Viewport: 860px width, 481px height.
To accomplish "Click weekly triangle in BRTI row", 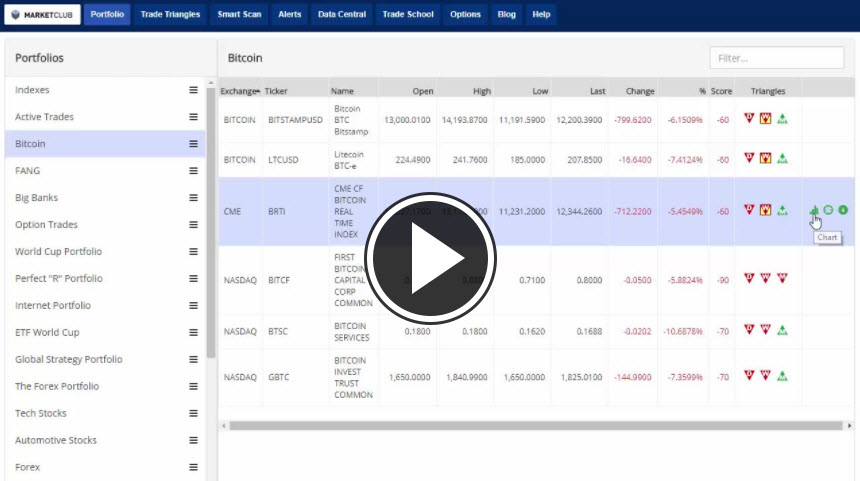I will pyautogui.click(x=766, y=210).
